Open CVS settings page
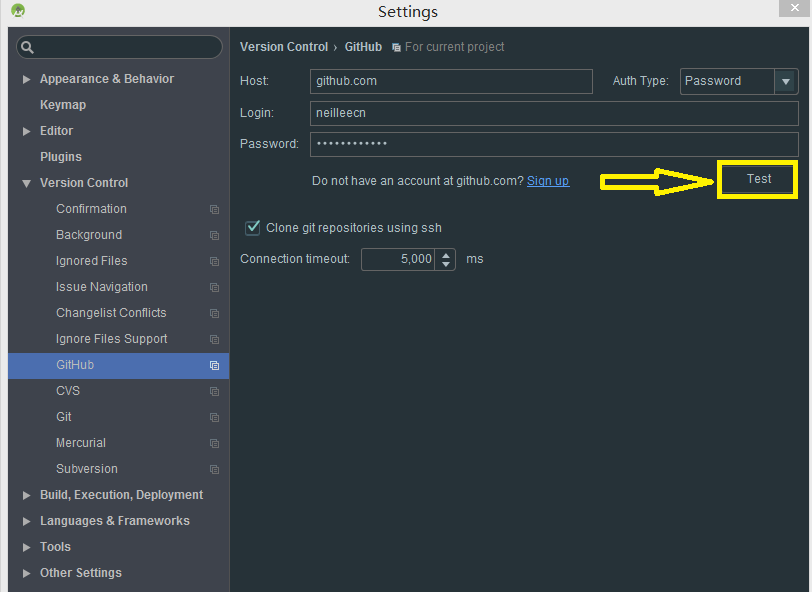Image resolution: width=812 pixels, height=592 pixels. pos(68,391)
